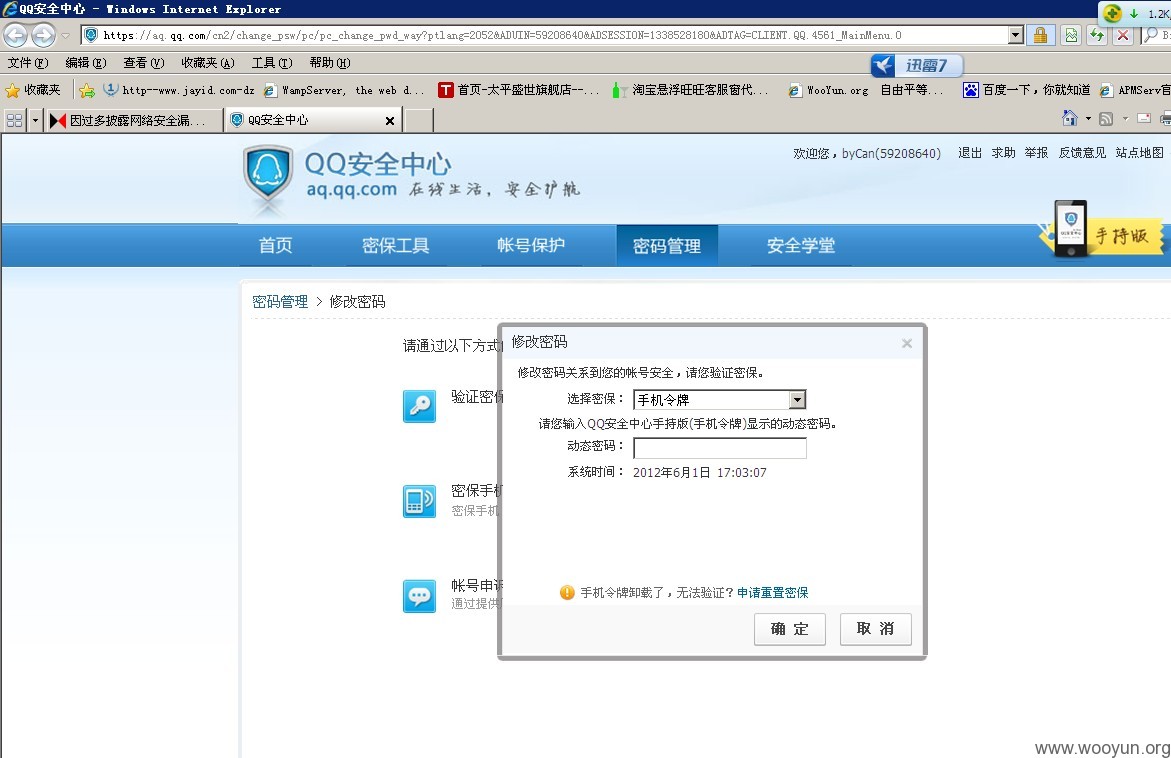Image resolution: width=1171 pixels, height=758 pixels.
Task: Click the 反馈意见 feedback link
Action: coord(1082,152)
